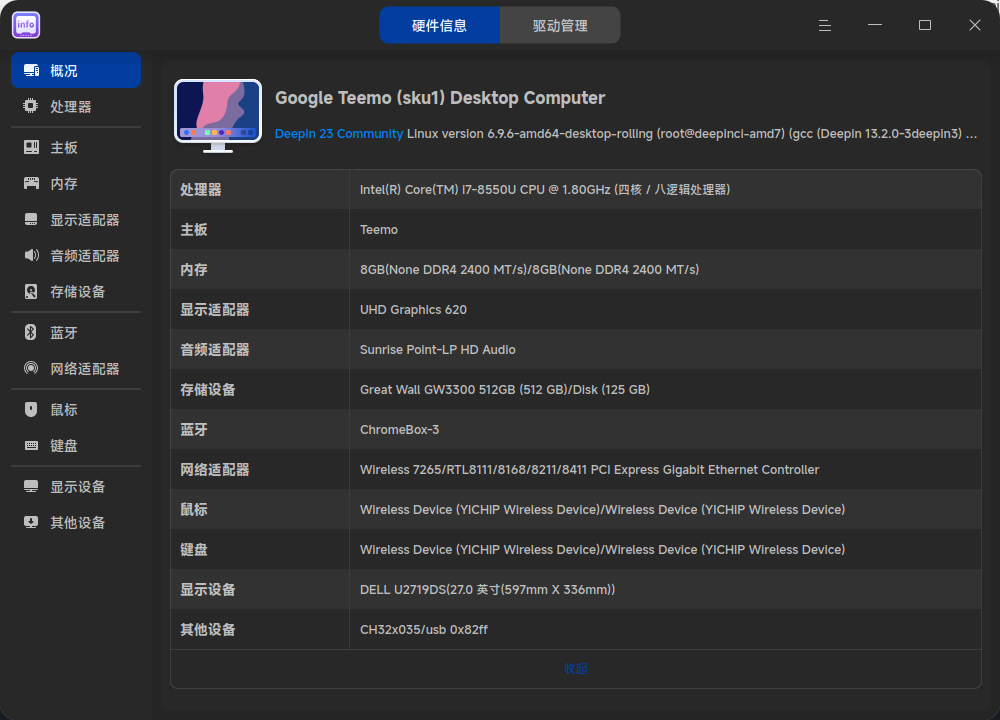
Task: Click the ChromeBox-3 Bluetooth value
Action: point(399,430)
